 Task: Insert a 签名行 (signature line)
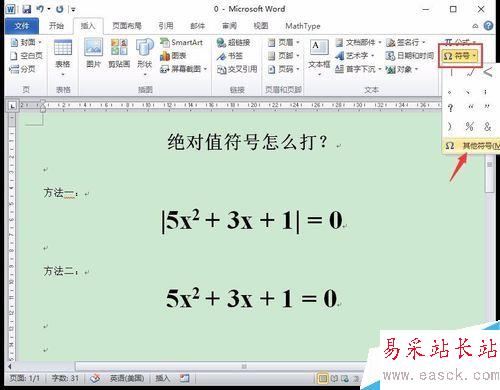pos(406,42)
